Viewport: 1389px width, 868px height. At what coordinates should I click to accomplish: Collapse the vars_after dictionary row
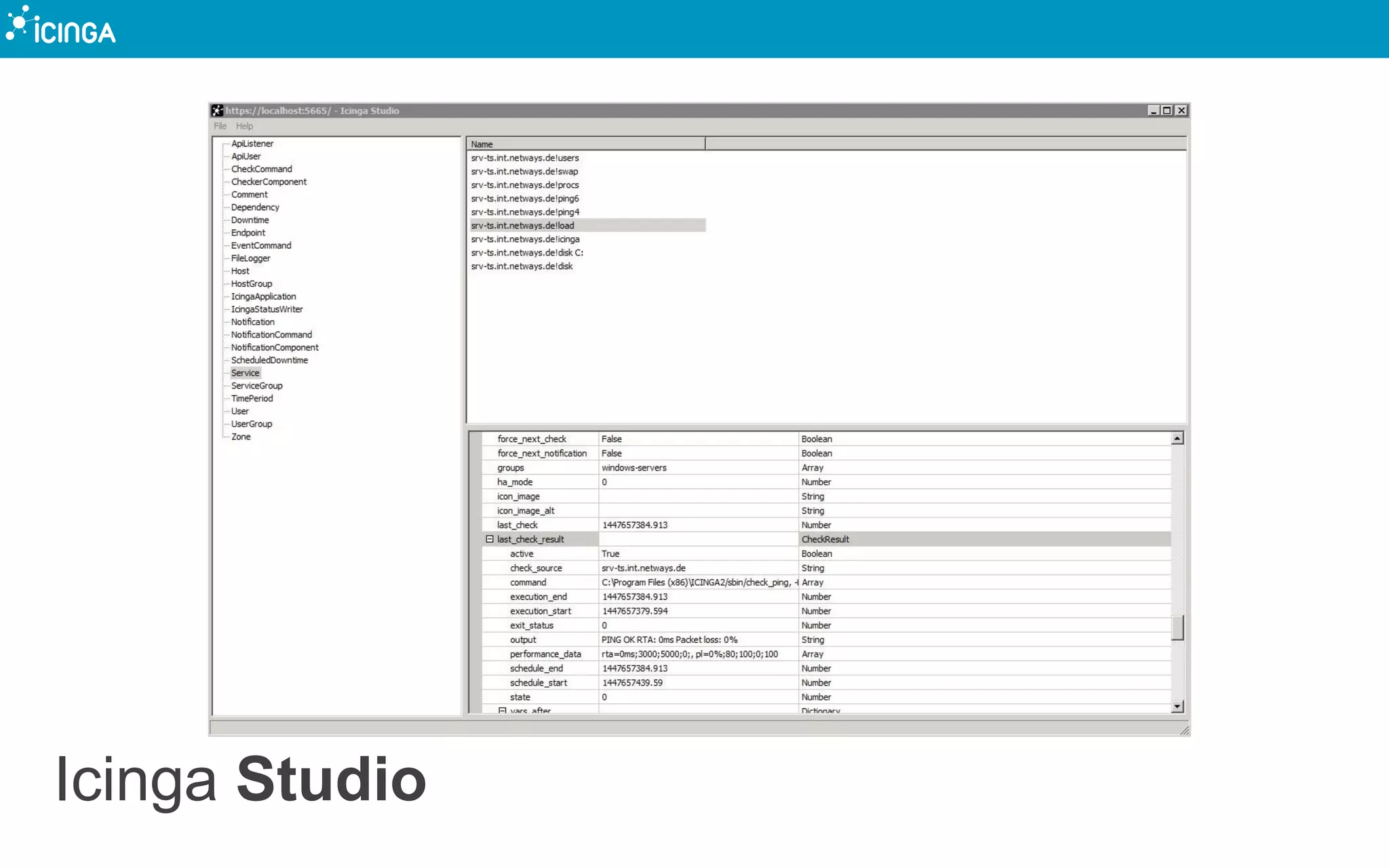tap(503, 710)
